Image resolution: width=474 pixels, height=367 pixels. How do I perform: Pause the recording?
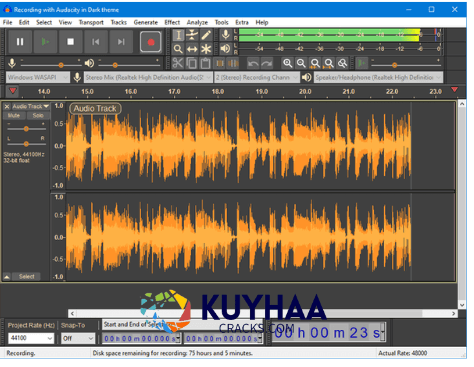pos(20,42)
